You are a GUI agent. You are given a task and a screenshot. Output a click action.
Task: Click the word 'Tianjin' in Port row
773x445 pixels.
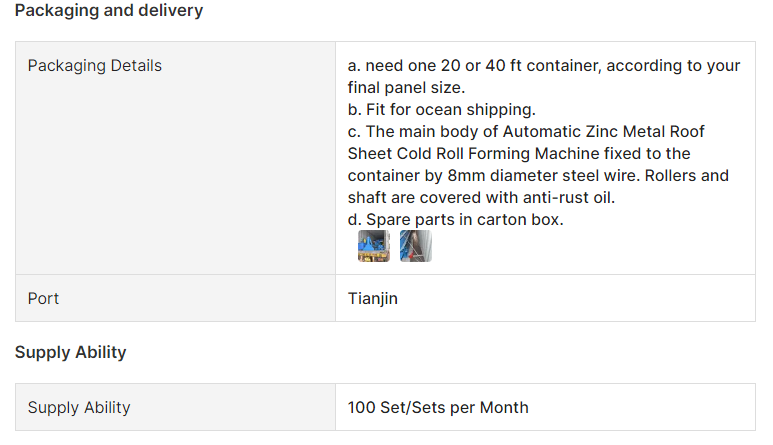pos(373,299)
